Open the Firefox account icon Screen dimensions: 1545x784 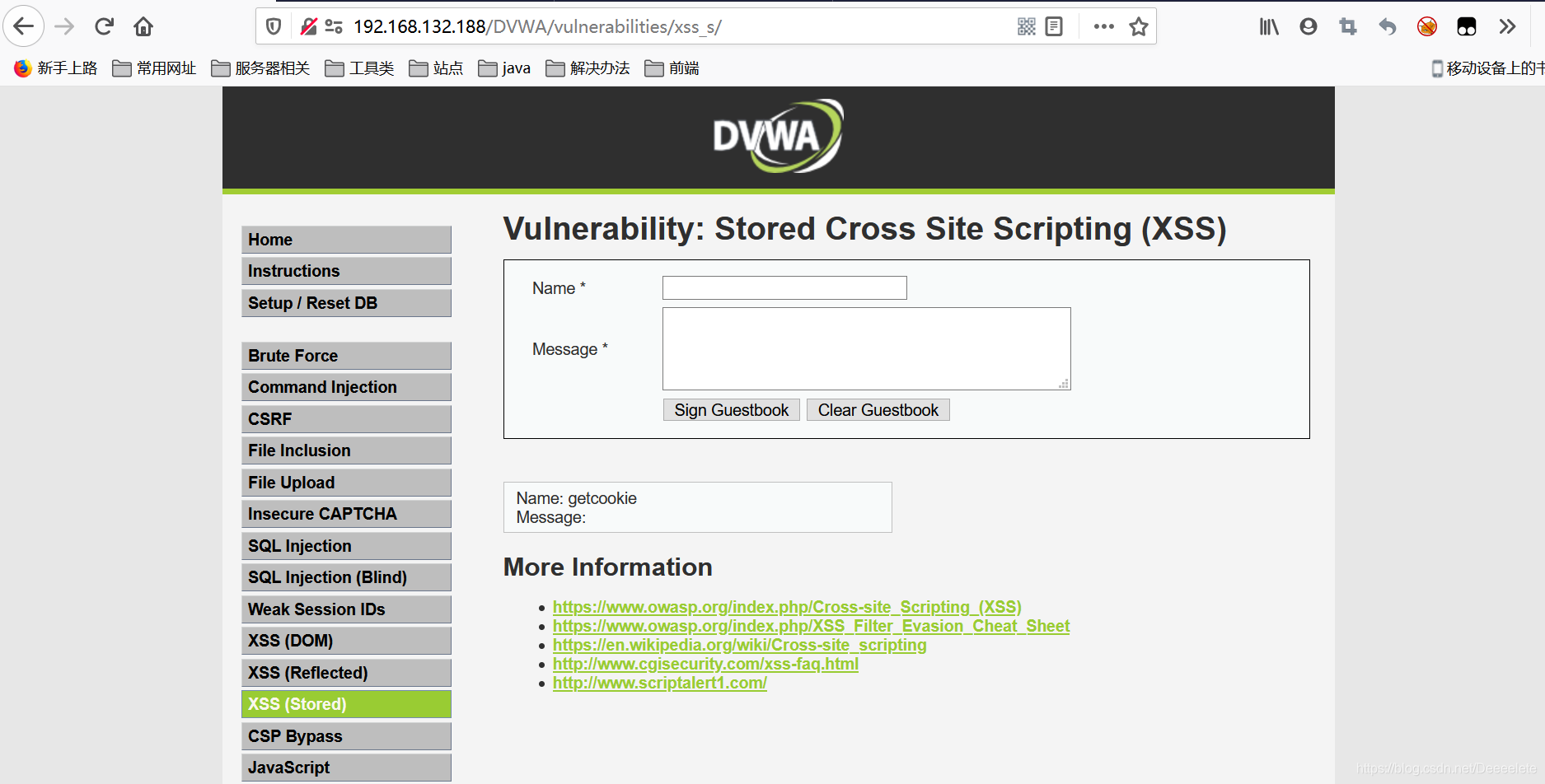click(1309, 26)
